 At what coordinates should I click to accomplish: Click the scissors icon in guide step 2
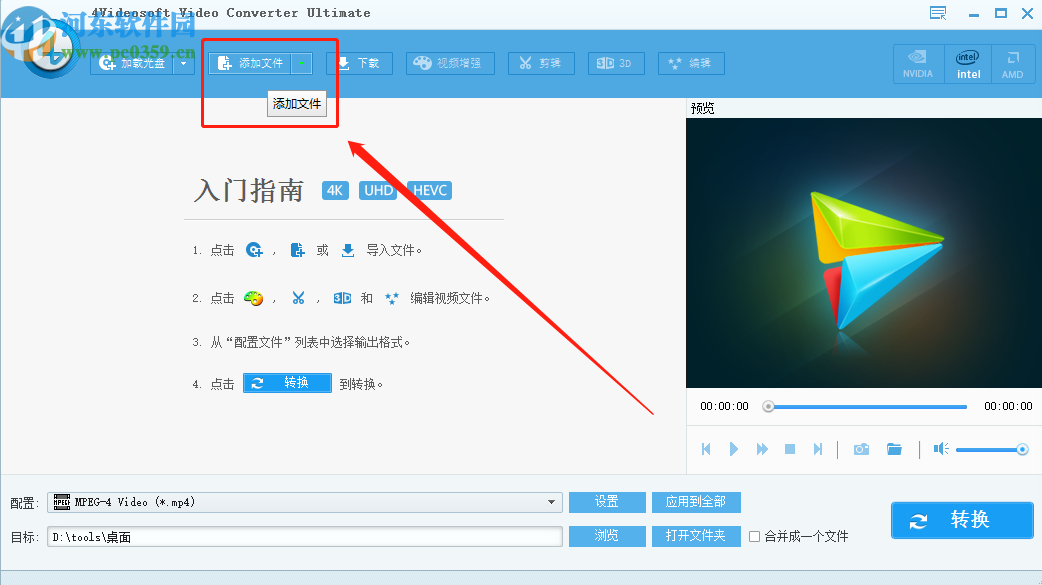[298, 298]
